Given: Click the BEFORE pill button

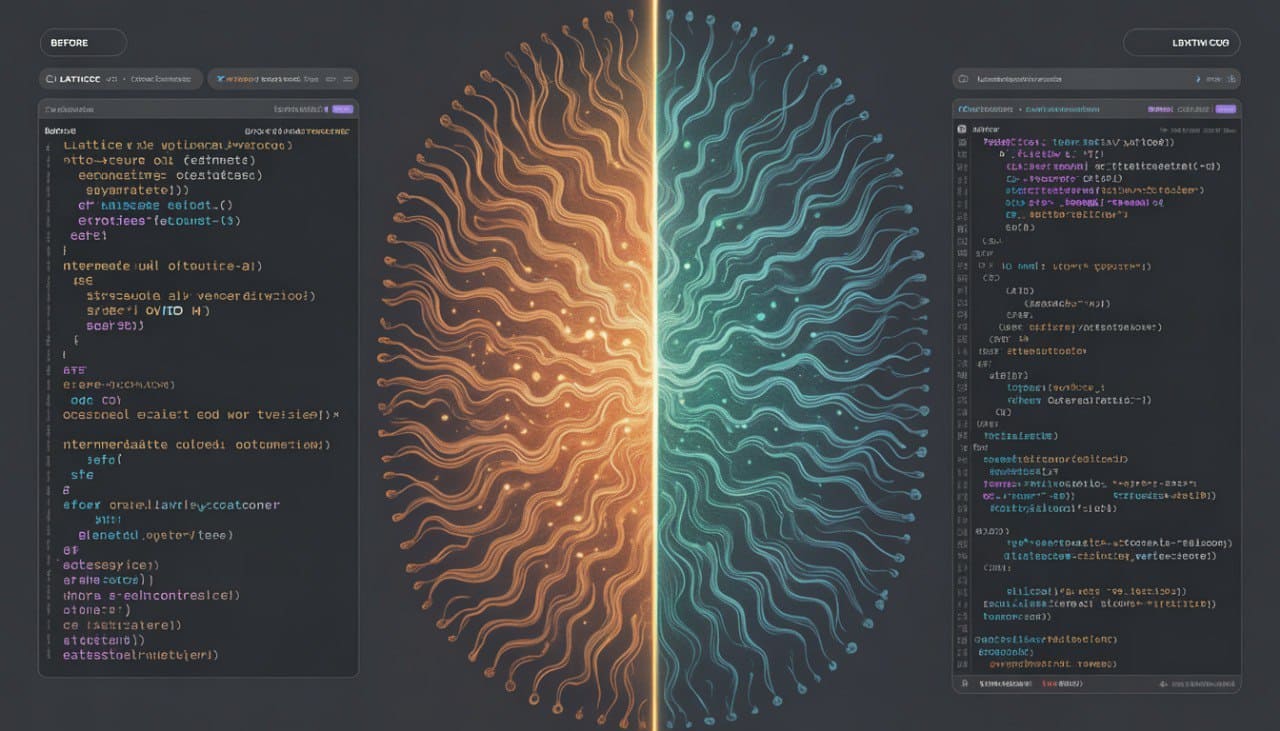Looking at the screenshot, I should coord(83,43).
